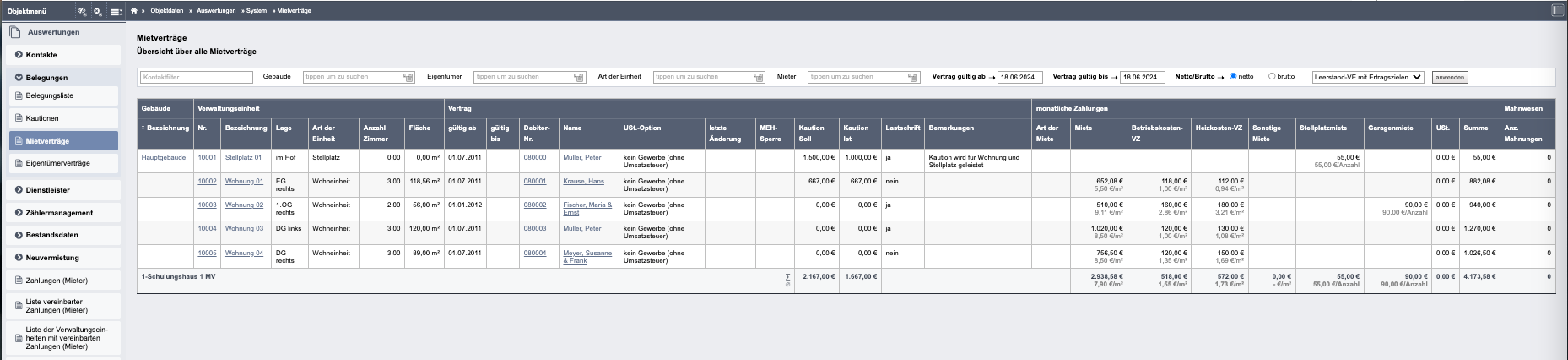Viewport: 1568px width, 360px height.
Task: Open picker icon in Eigentümer search field
Action: (x=579, y=77)
